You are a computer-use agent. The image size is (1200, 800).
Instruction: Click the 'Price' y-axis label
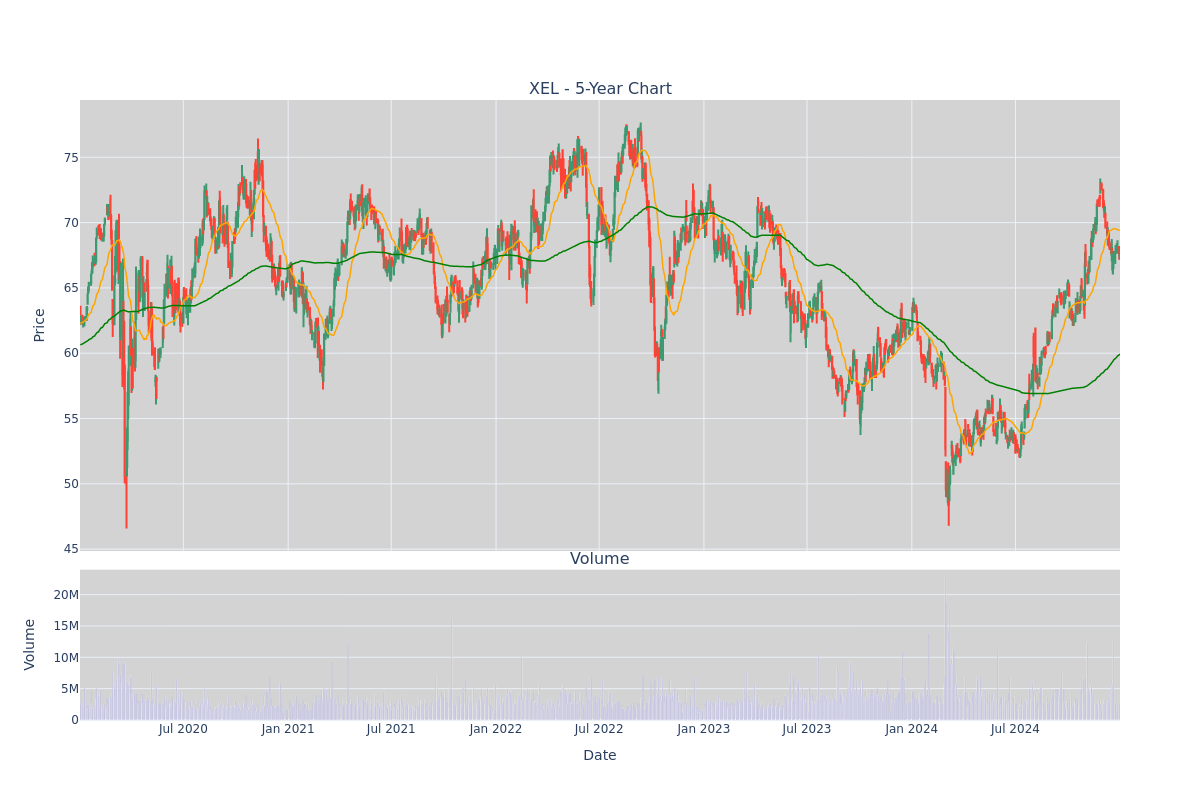[x=40, y=325]
